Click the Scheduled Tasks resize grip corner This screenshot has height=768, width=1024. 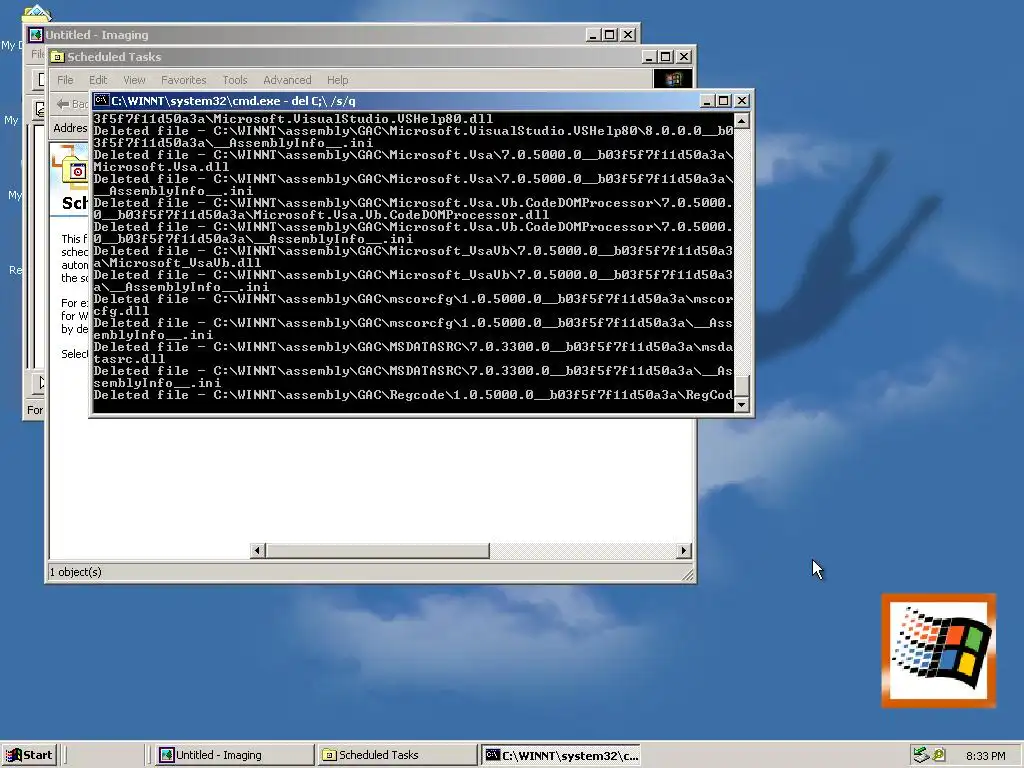pos(688,575)
